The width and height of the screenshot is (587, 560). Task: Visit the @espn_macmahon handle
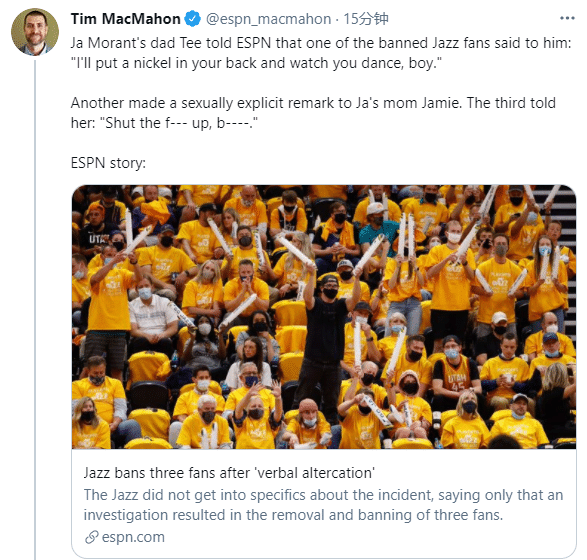(x=268, y=19)
